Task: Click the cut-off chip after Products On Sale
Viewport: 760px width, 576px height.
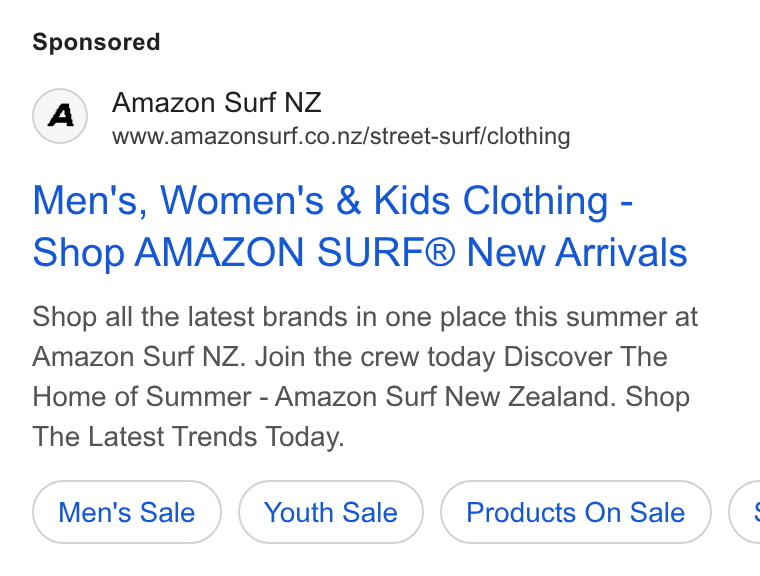Action: [x=745, y=512]
